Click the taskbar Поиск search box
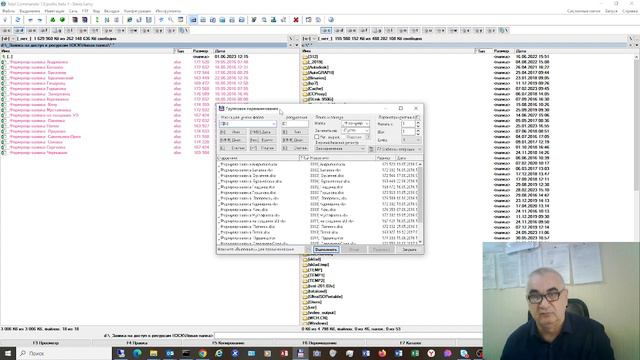640x360 pixels. click(x=64, y=353)
